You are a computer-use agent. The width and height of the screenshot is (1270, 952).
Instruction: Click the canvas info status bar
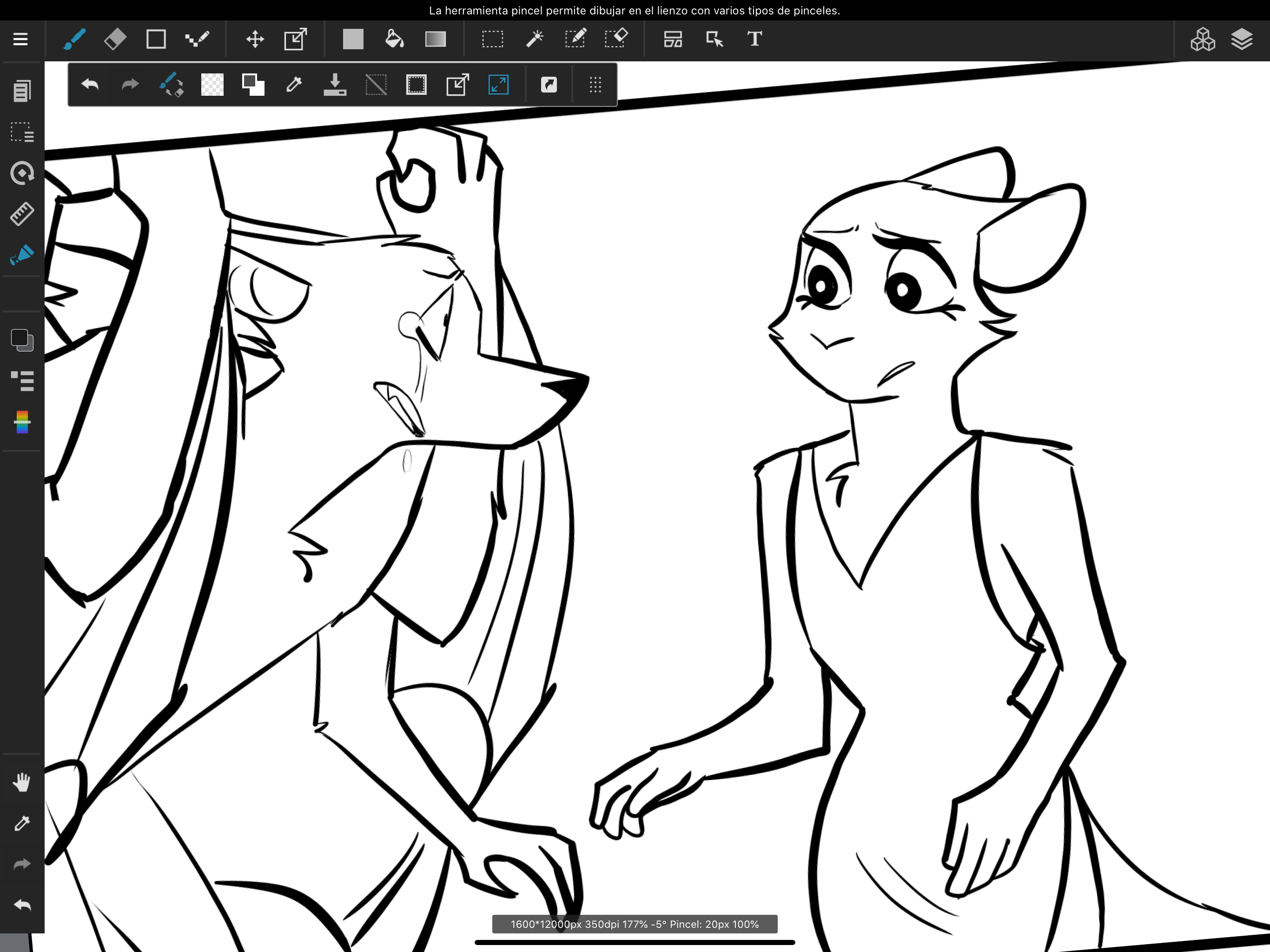(x=635, y=924)
